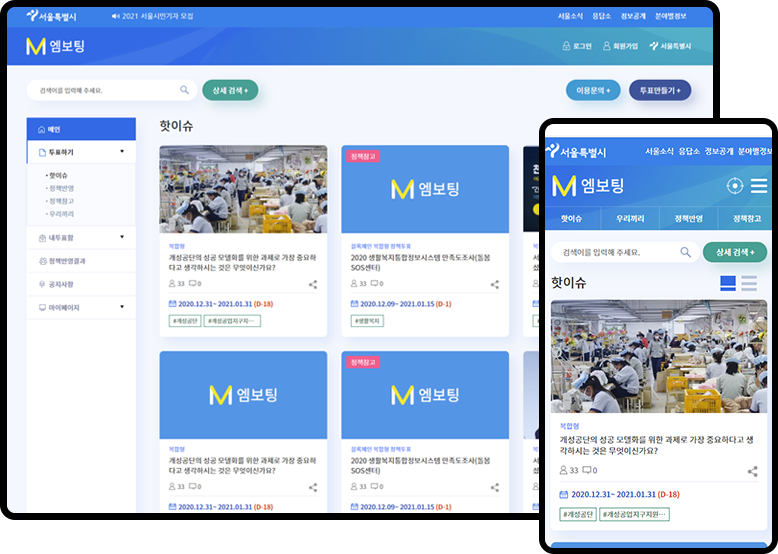Screen dimensions: 778x554
Task: Click the lock icon for 로그인
Action: click(566, 46)
